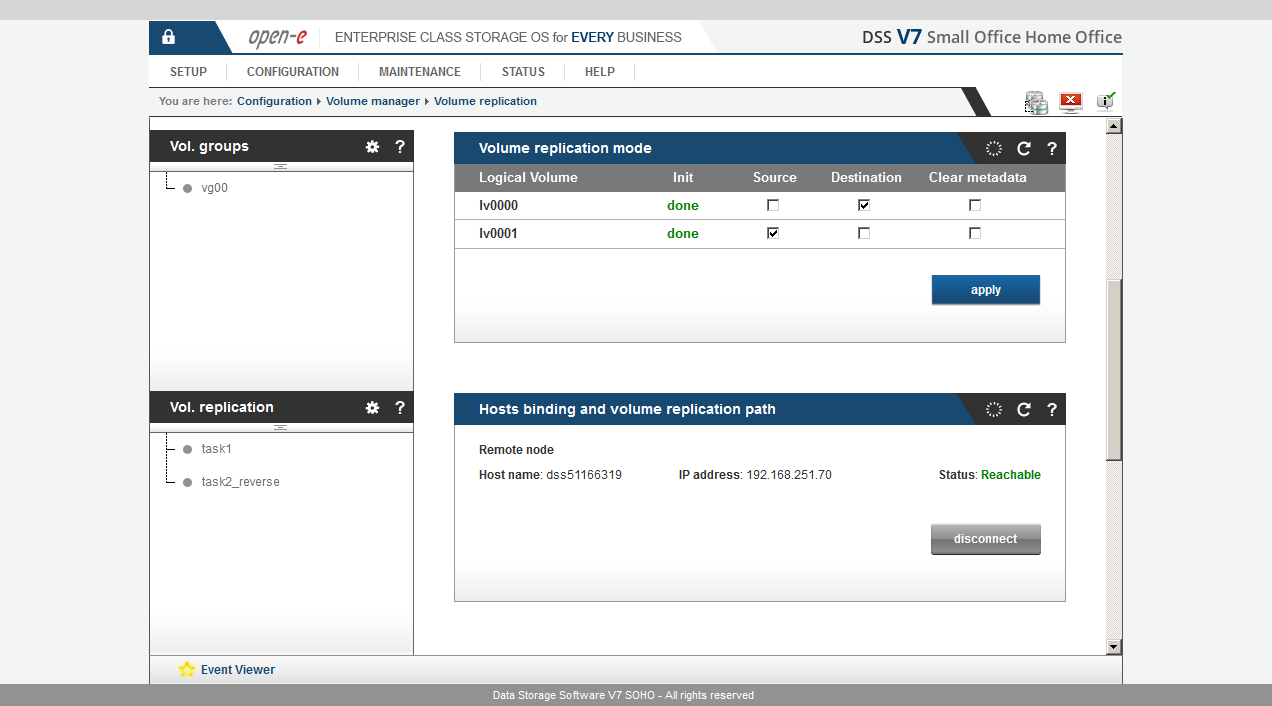Open the MAINTENANCE menu
This screenshot has width=1272, height=706.
point(420,72)
